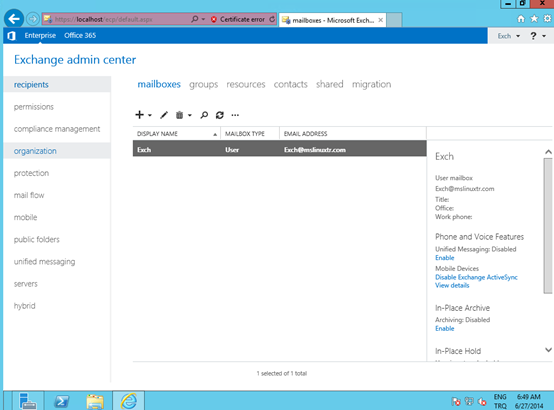The width and height of the screenshot is (554, 410).
Task: Open the Favorites star icon
Action: [x=534, y=18]
